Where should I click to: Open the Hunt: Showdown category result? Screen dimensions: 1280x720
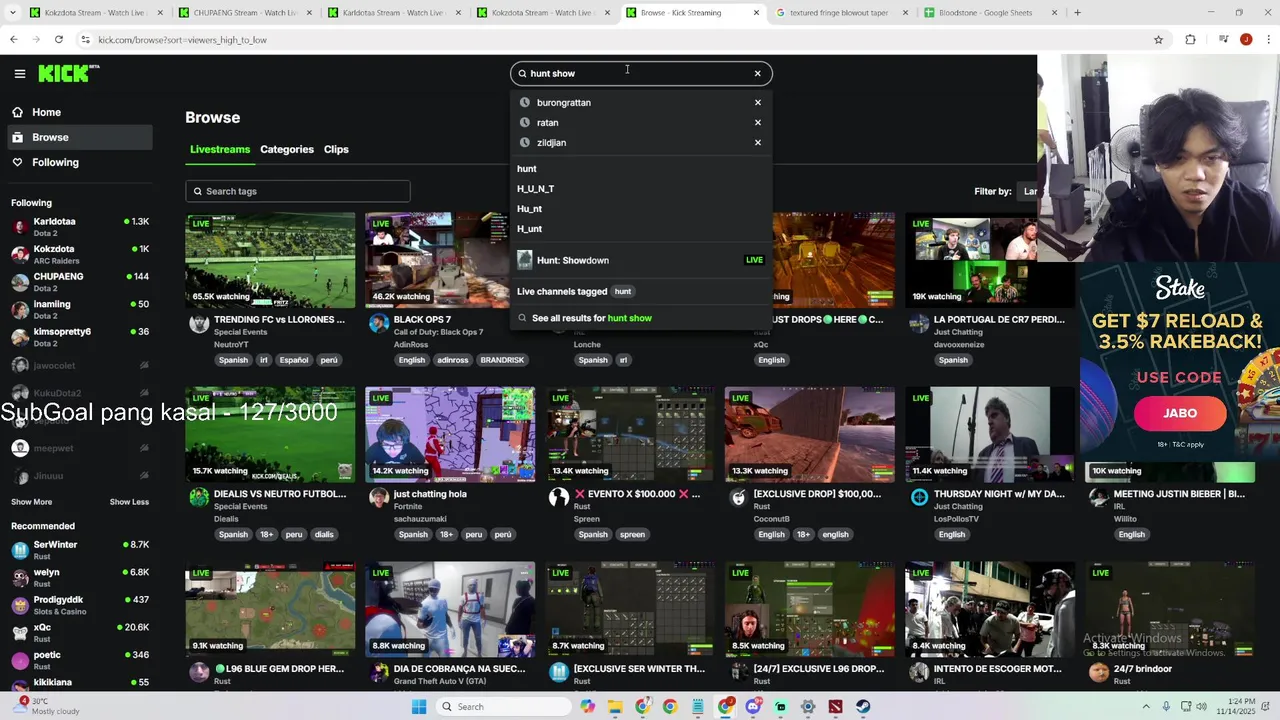pos(640,260)
